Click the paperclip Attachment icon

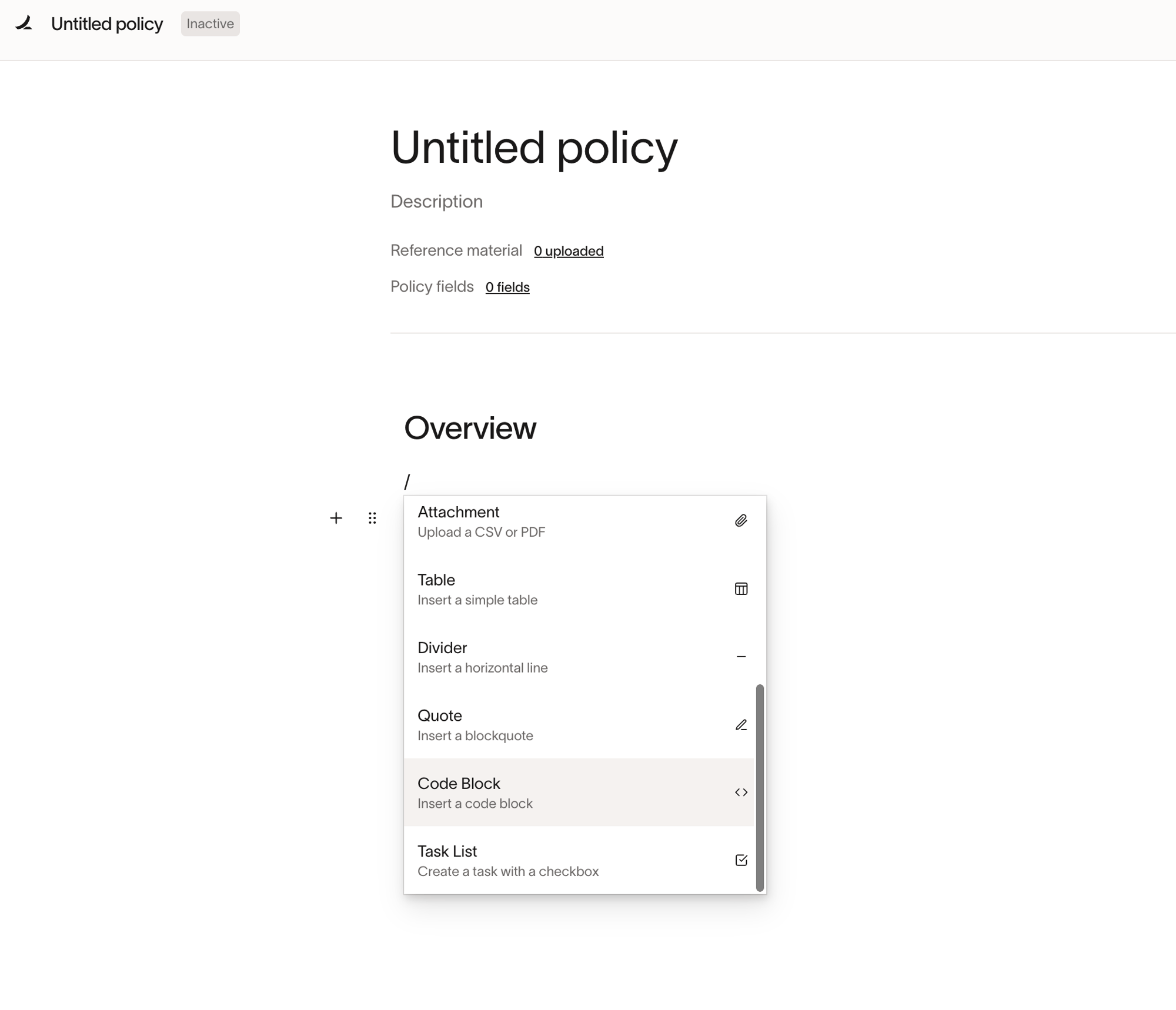coord(741,521)
